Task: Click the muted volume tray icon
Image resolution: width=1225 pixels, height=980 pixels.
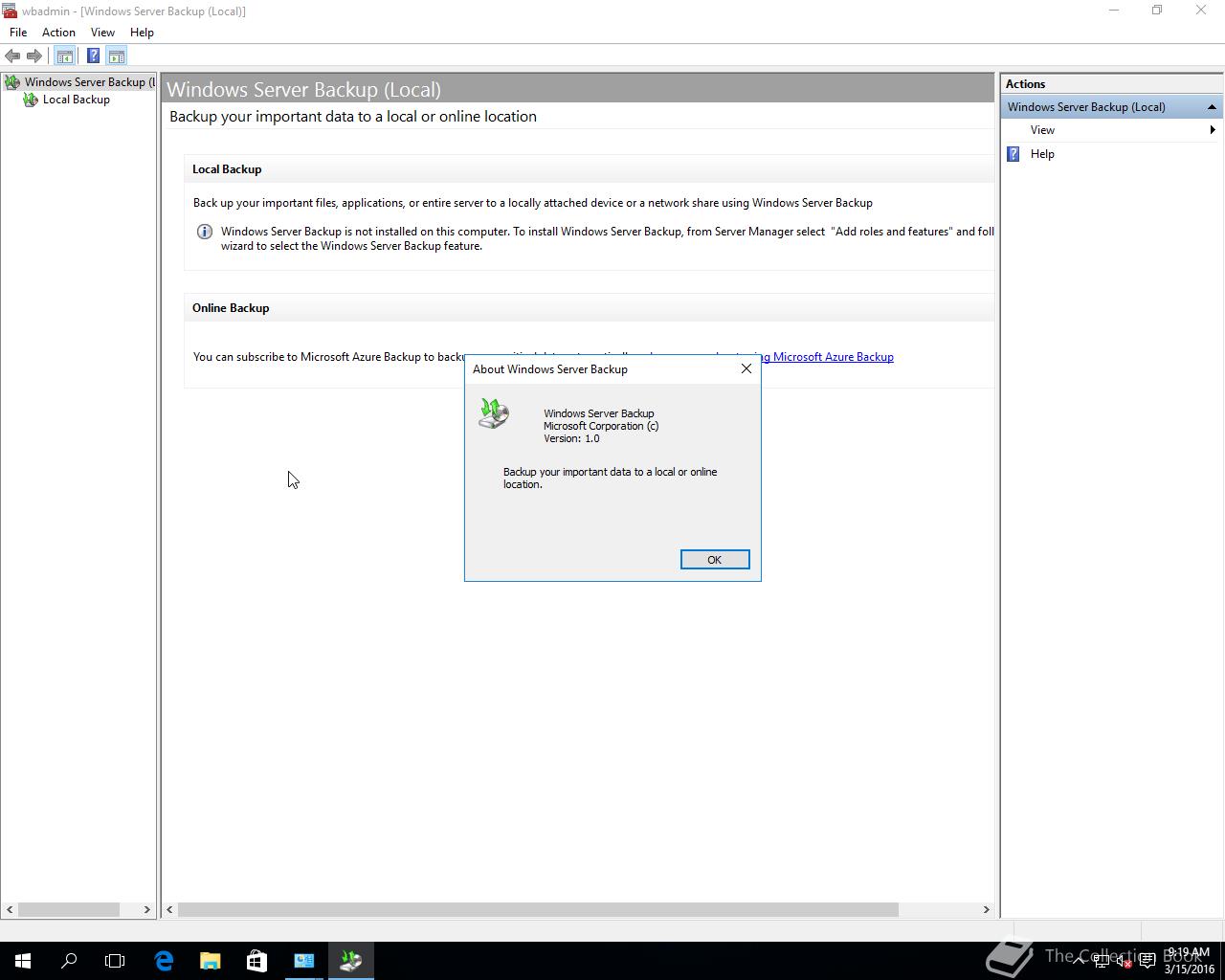Action: (1124, 961)
